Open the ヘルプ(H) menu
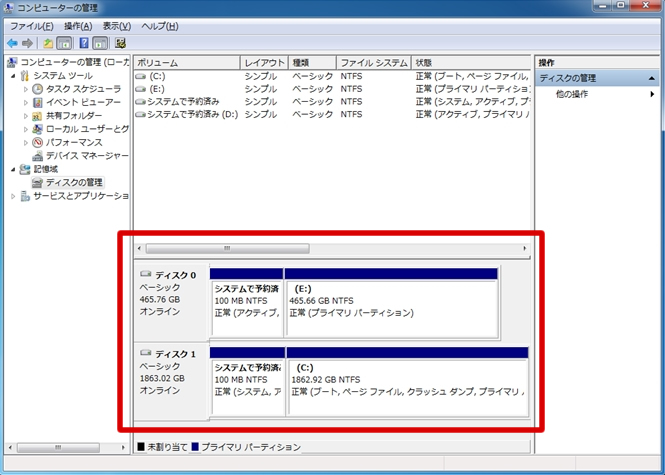Viewport: 665px width, 475px height. pos(160,26)
